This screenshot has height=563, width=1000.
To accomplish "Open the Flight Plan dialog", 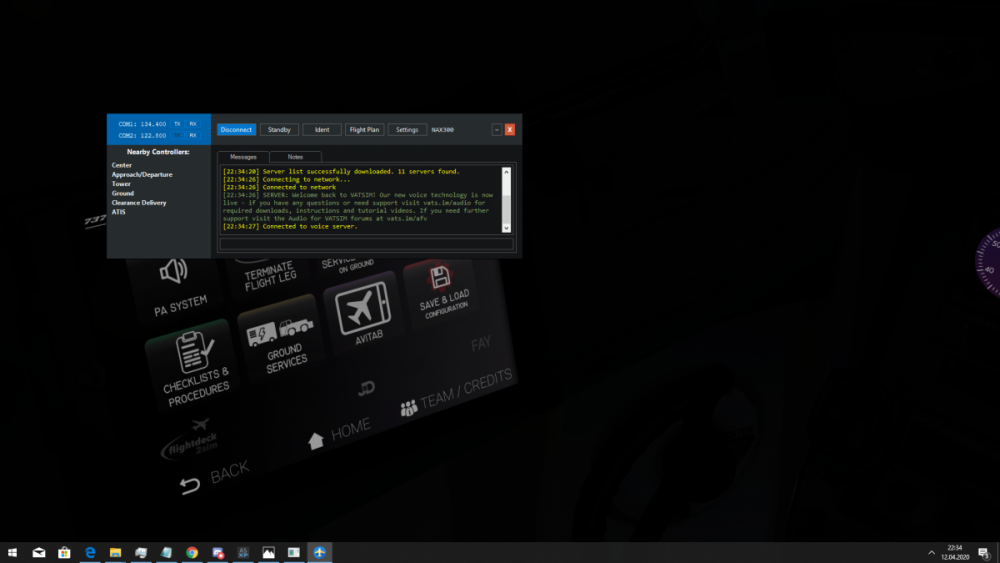I will (364, 130).
